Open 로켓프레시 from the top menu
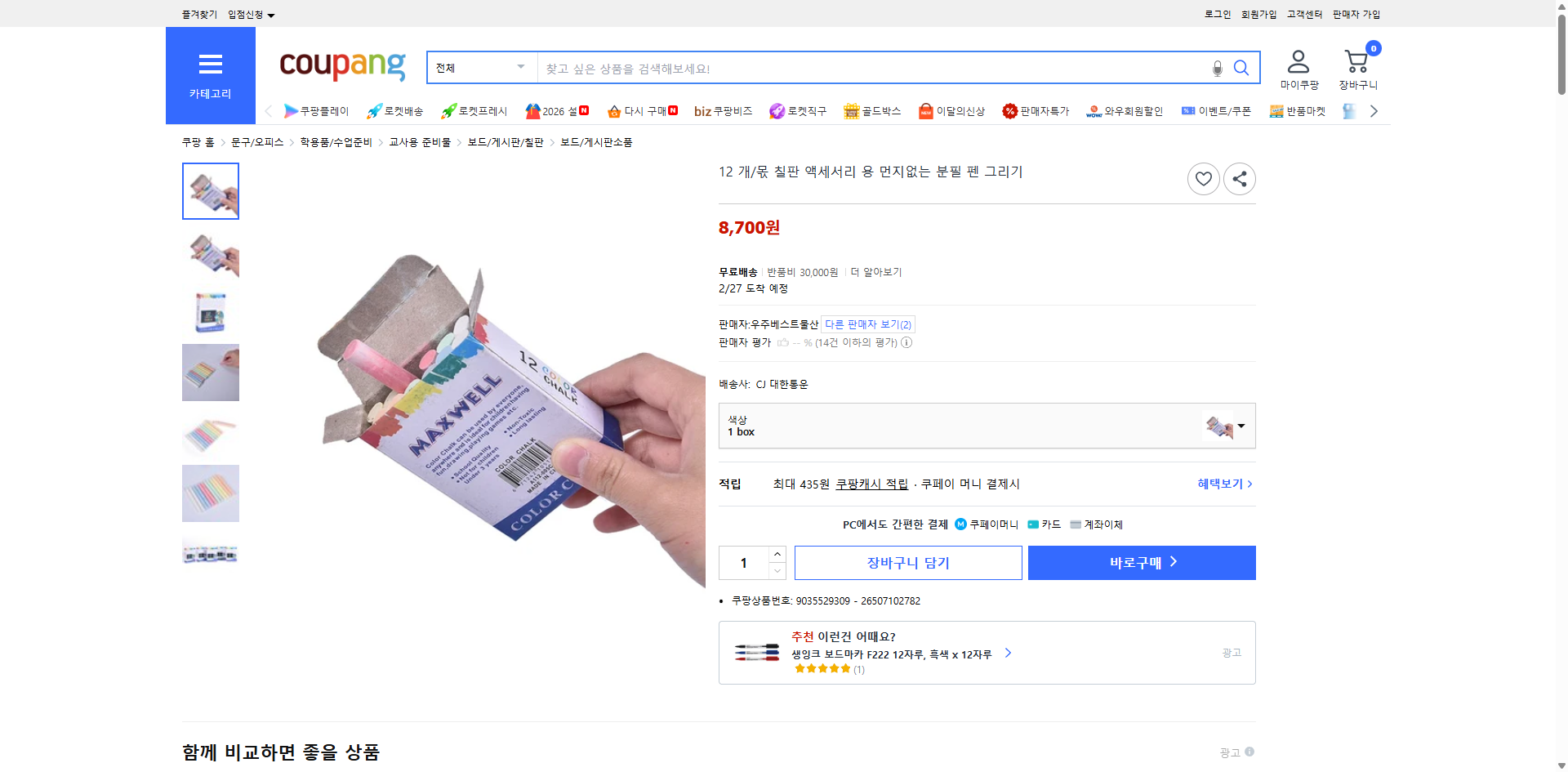Screen dimensions: 1568x772 click(x=448, y=111)
